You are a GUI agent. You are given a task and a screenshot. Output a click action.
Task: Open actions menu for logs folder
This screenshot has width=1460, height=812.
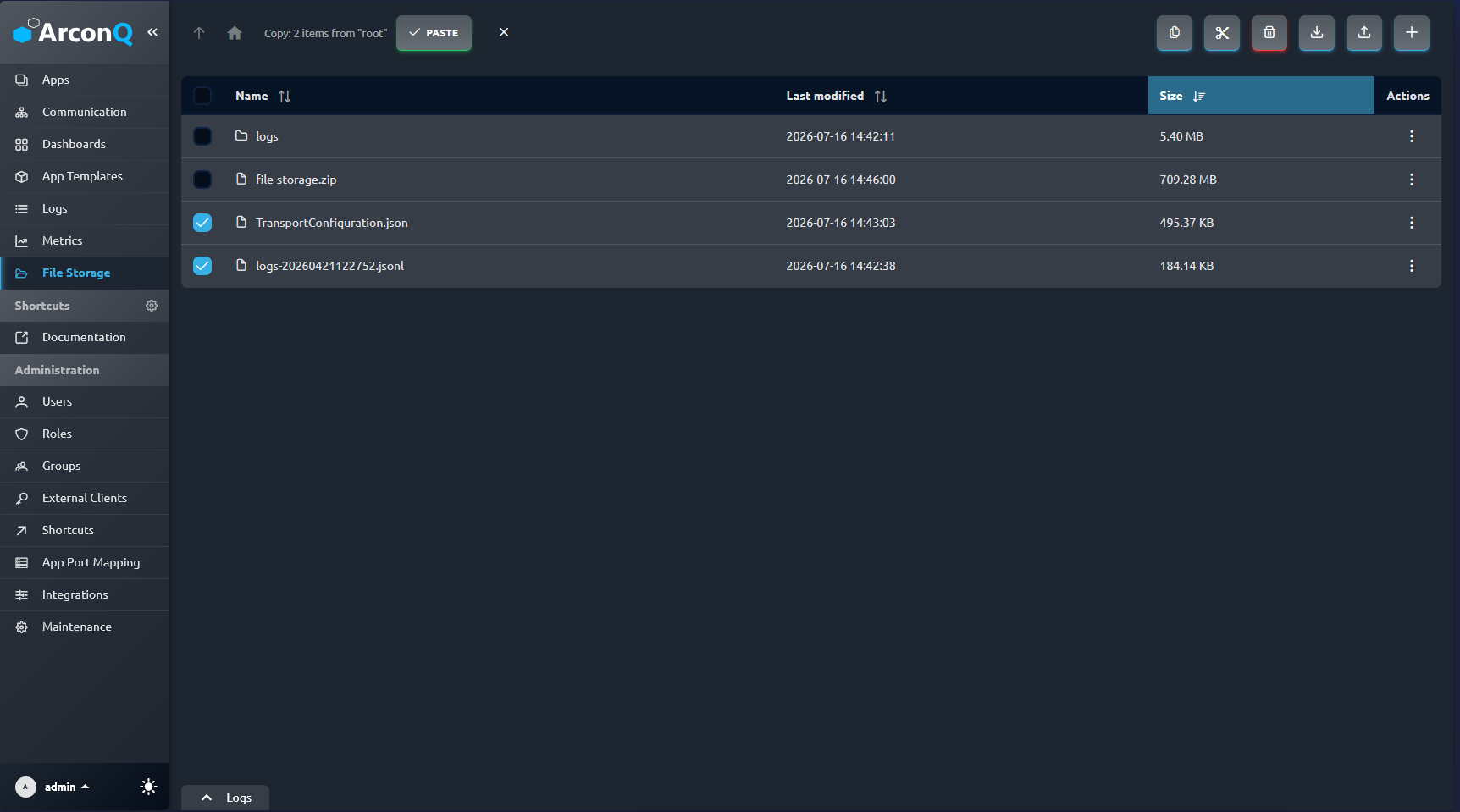[x=1412, y=136]
